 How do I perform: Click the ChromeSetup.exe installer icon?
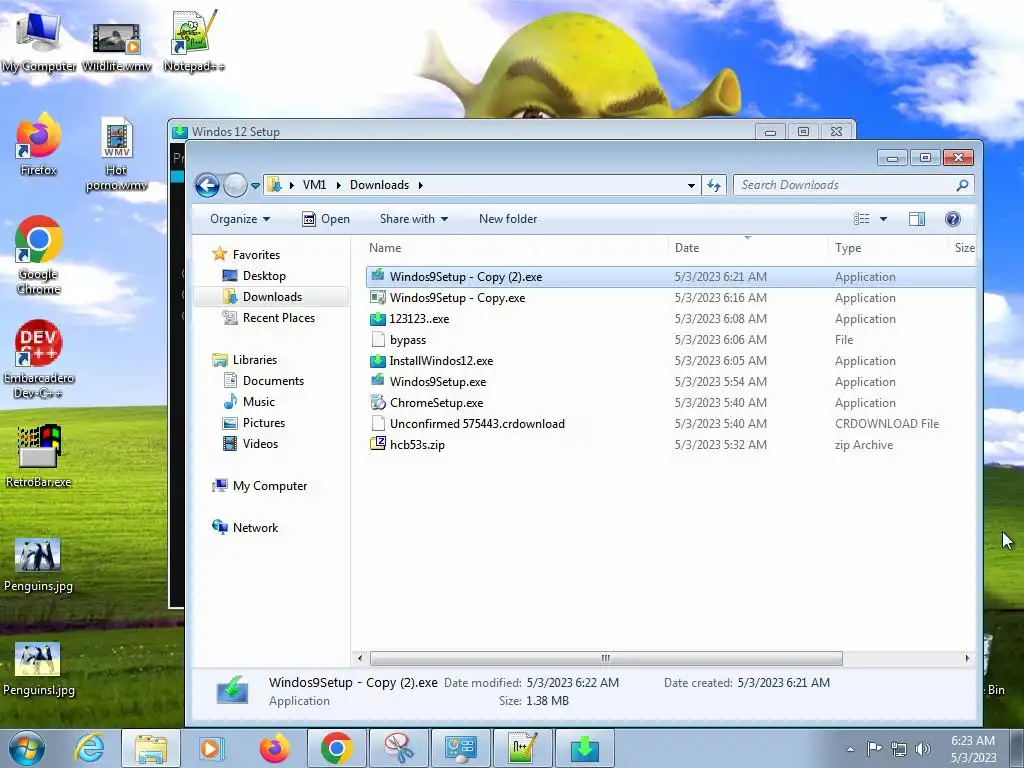tap(377, 402)
